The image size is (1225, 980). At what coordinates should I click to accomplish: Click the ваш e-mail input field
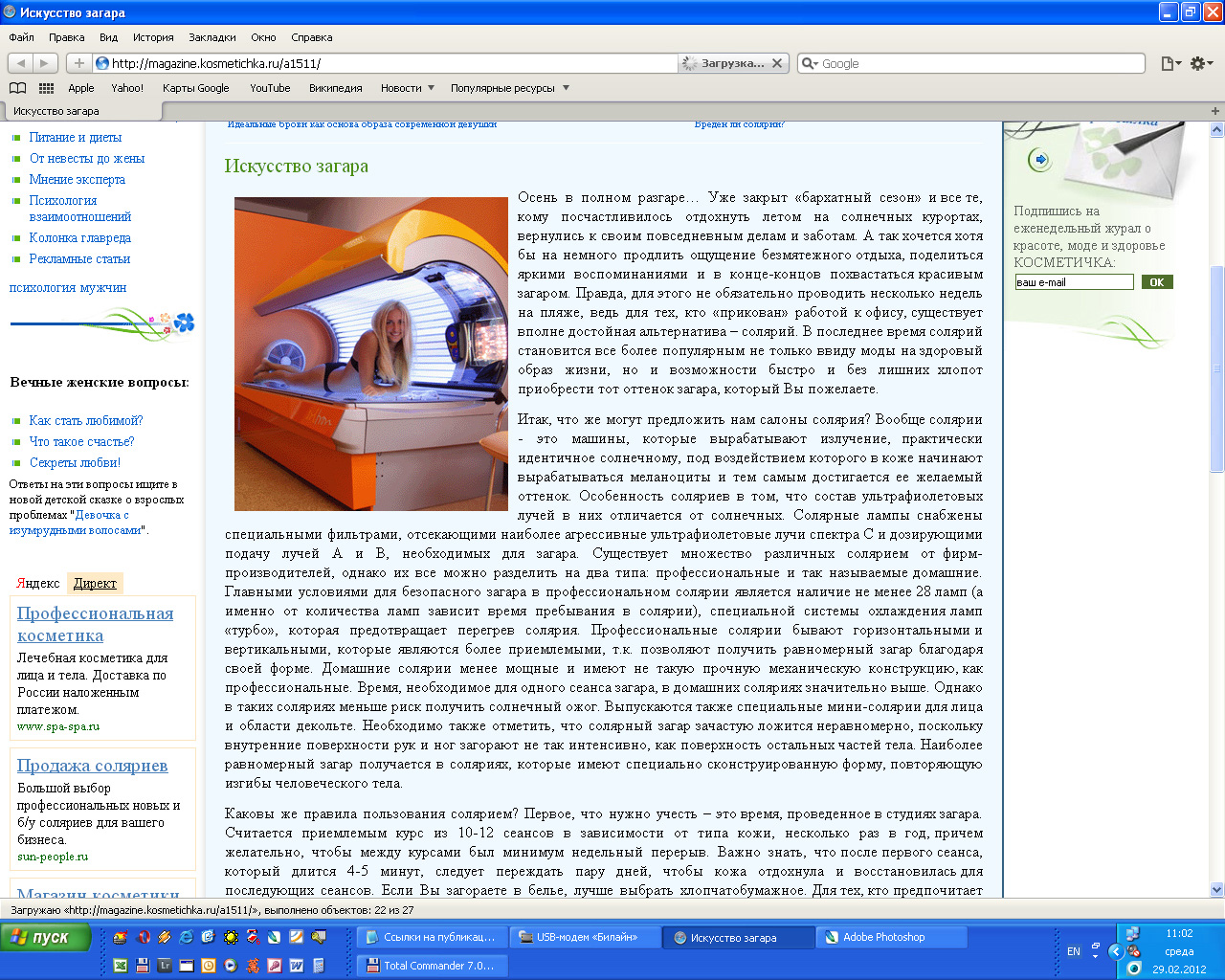tap(1074, 282)
